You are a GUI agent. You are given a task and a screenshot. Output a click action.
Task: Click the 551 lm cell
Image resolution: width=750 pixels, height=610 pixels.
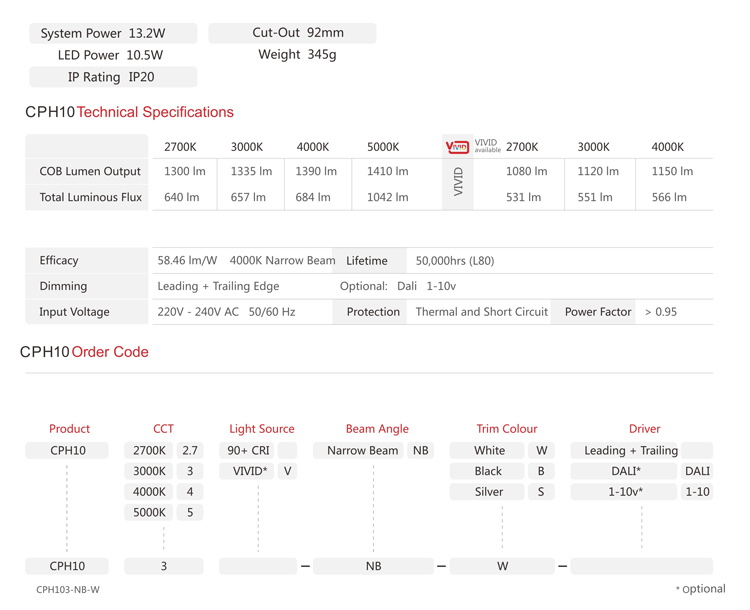(x=595, y=197)
